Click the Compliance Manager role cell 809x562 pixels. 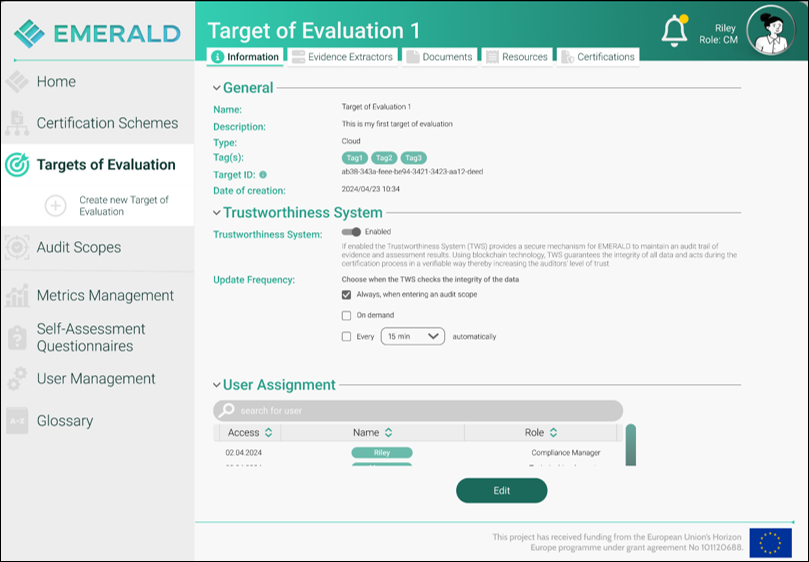(x=565, y=453)
